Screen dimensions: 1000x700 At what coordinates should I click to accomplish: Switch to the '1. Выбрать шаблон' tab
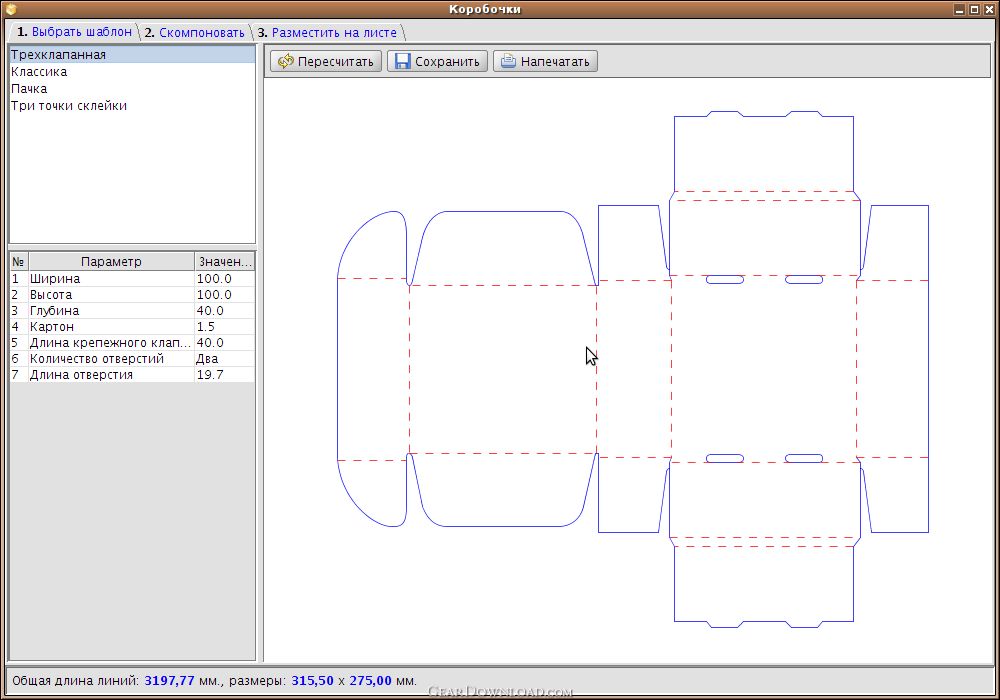74,32
